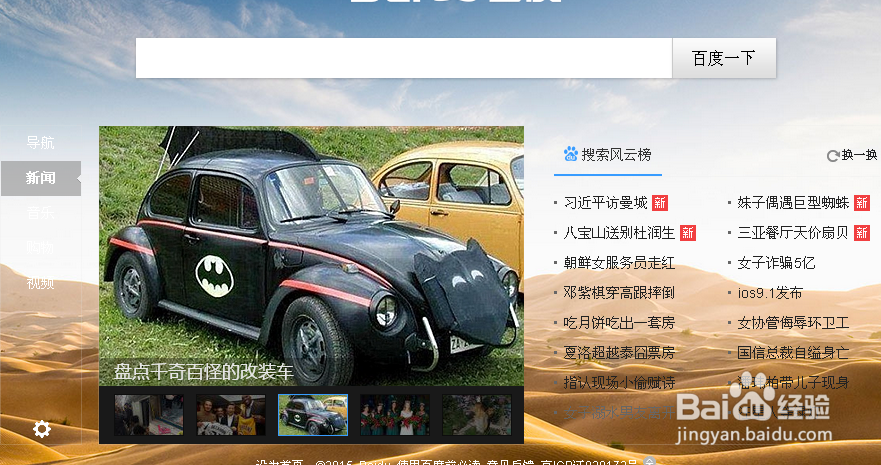Open hot search 八宝山送别杜润生
Screen dimensions: 881x465
(619, 232)
